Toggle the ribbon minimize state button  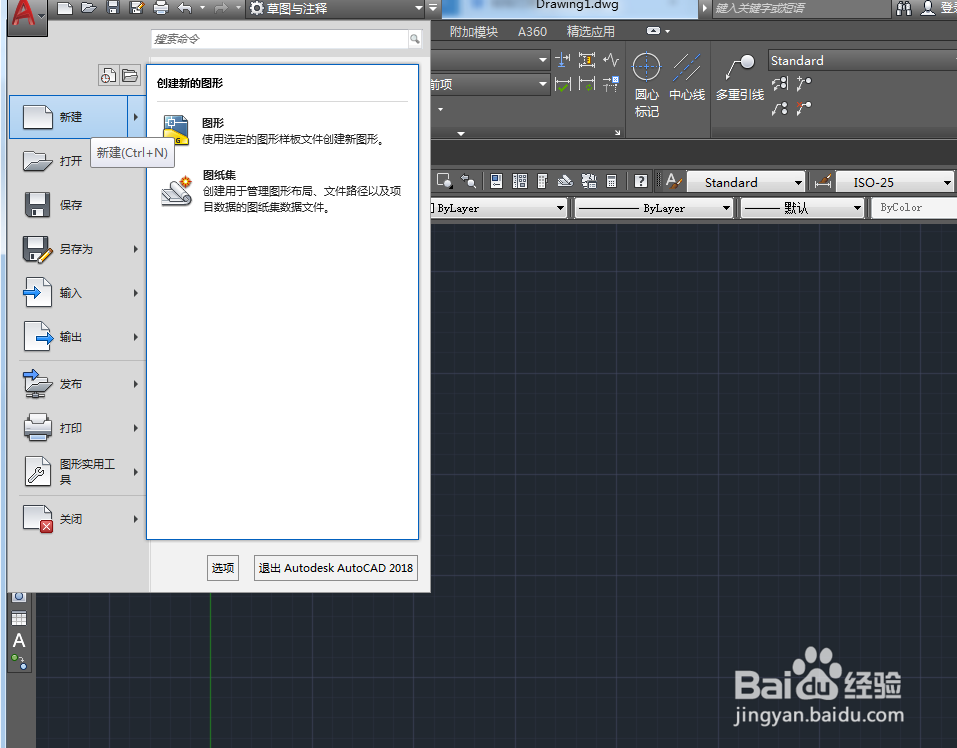(654, 31)
